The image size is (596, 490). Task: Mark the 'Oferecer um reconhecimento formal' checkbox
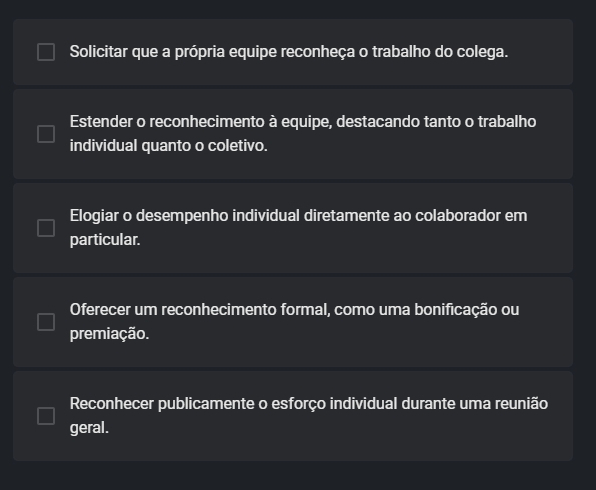tap(46, 322)
